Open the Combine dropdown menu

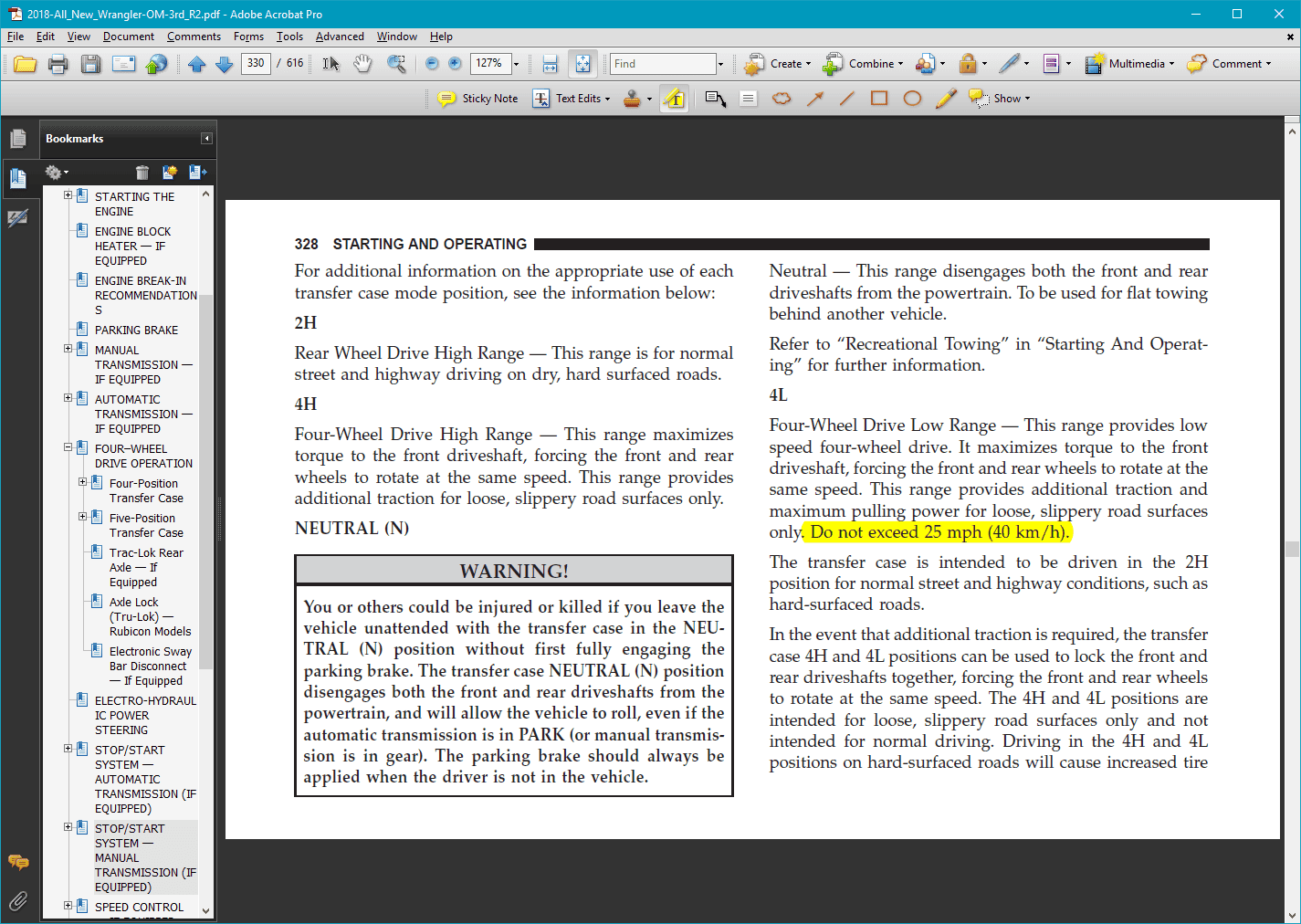(x=863, y=64)
